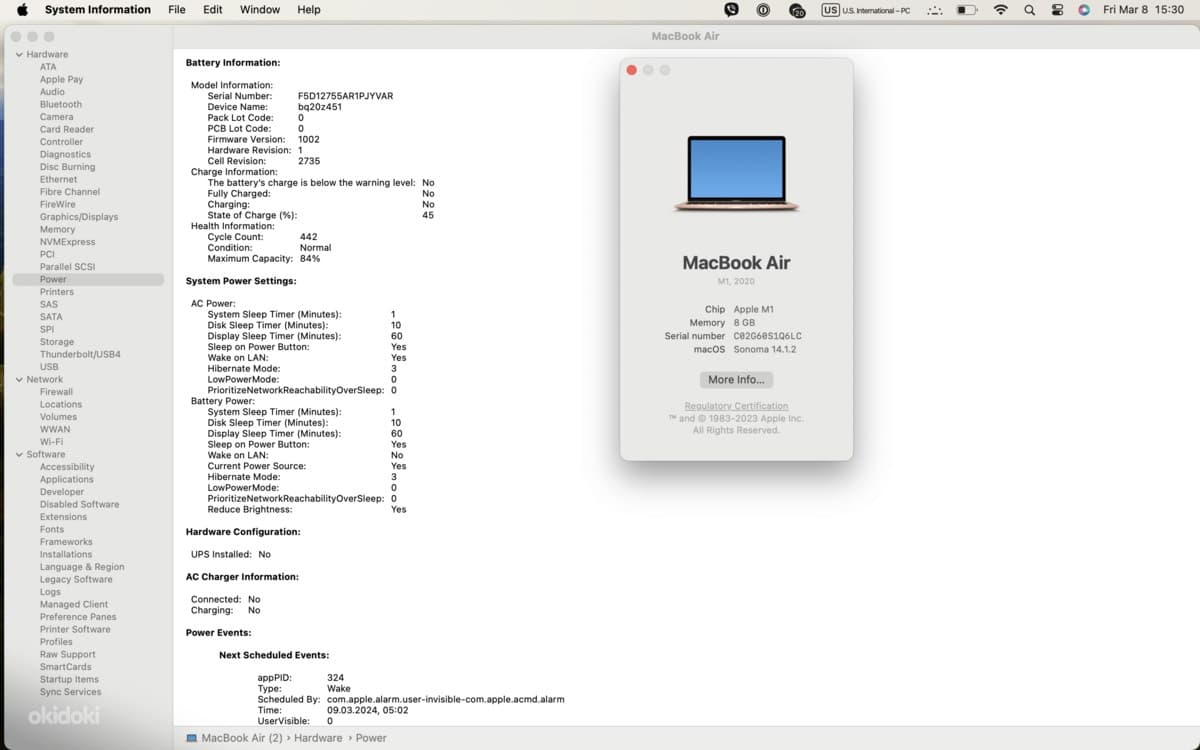Close the About This Mac window
The height and width of the screenshot is (750, 1200).
[x=631, y=70]
